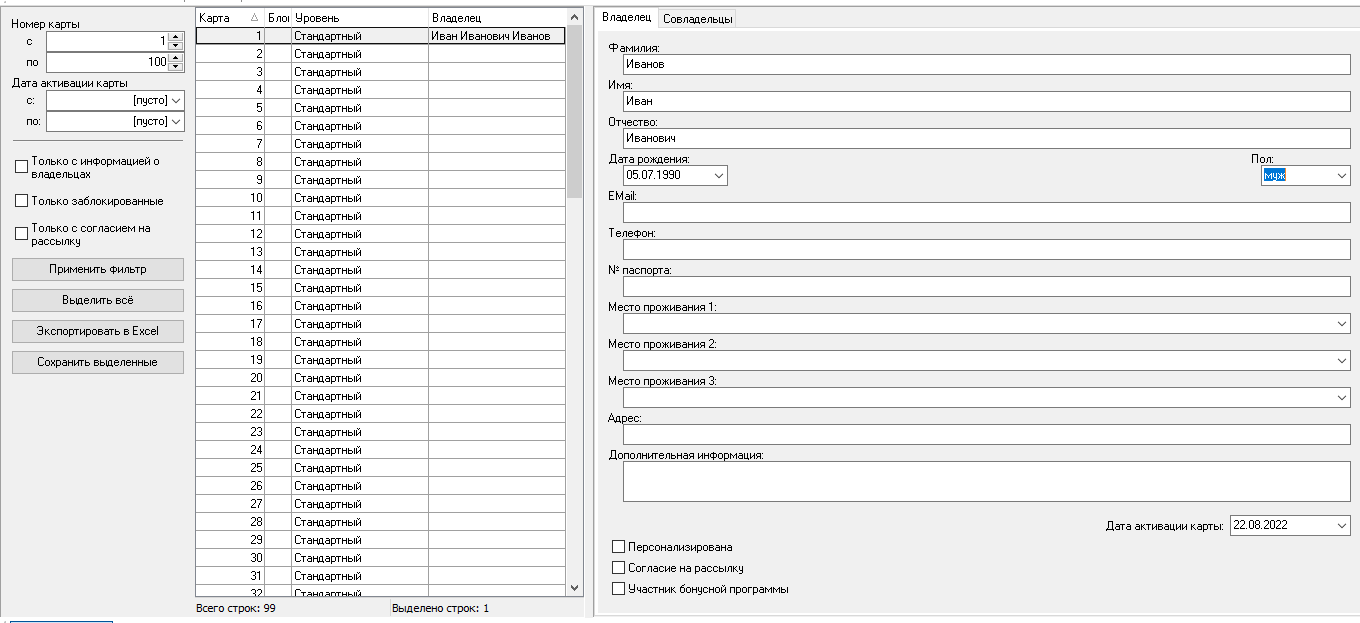The height and width of the screenshot is (623, 1360).
Task: Click the 'Отчество' field with Иванович
Action: pyautogui.click(x=986, y=138)
